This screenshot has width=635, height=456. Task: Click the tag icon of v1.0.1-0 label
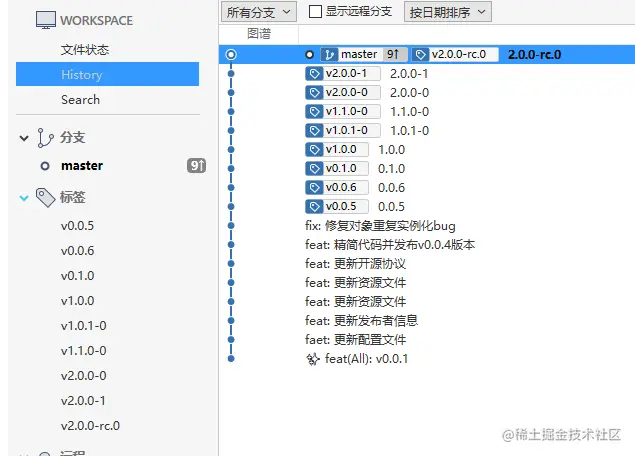[x=314, y=130]
